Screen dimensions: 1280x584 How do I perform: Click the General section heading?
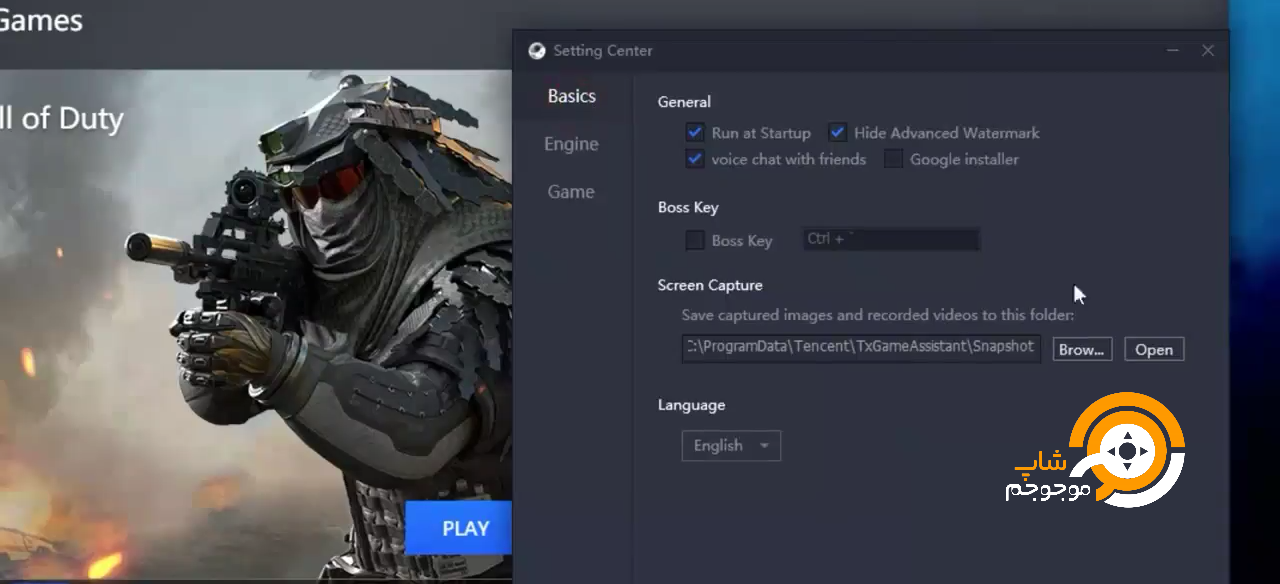pyautogui.click(x=684, y=102)
